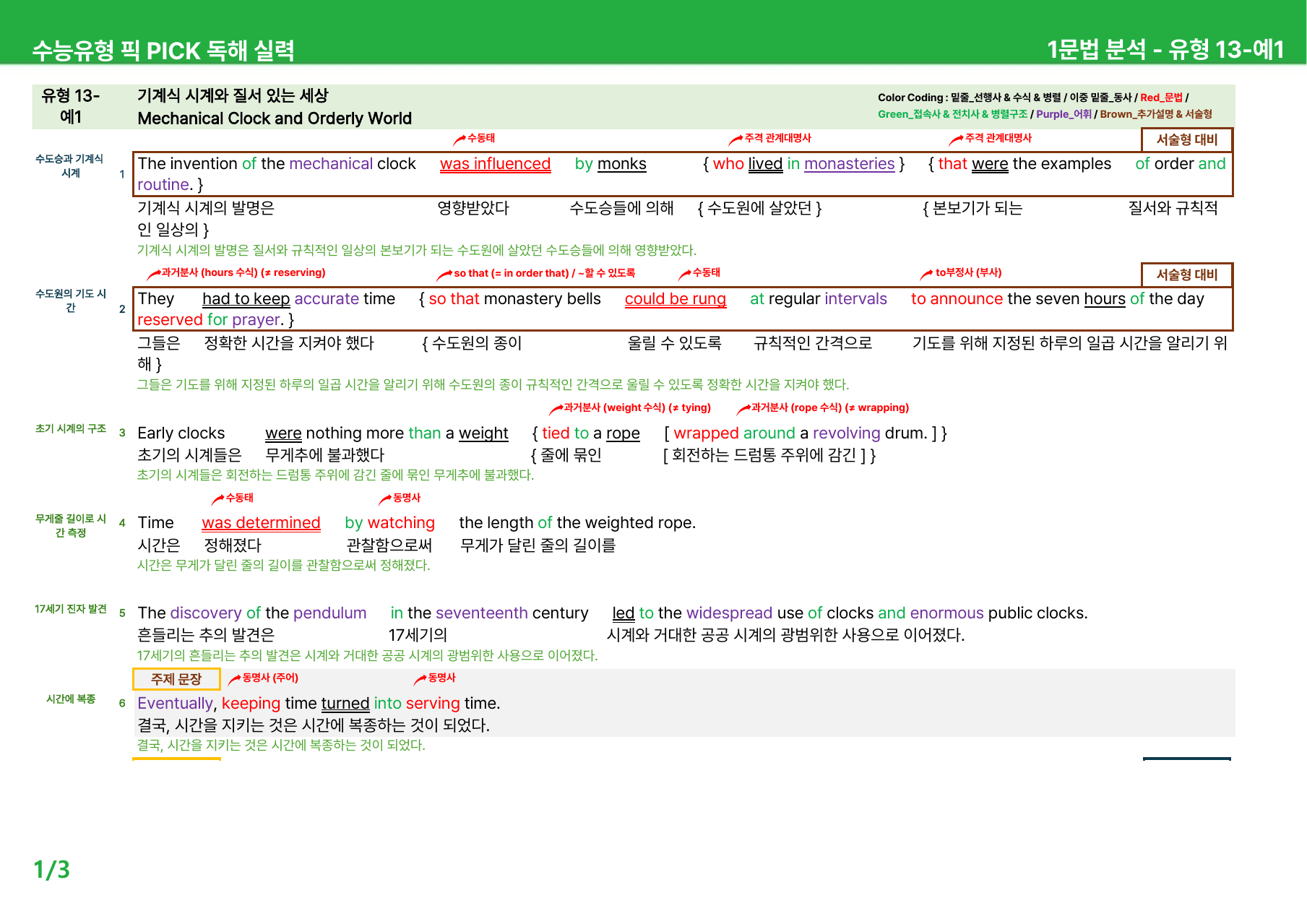This screenshot has width=1307, height=924.
Task: Click the '수동태' annotation above 'was influenced'
Action: coord(480,138)
